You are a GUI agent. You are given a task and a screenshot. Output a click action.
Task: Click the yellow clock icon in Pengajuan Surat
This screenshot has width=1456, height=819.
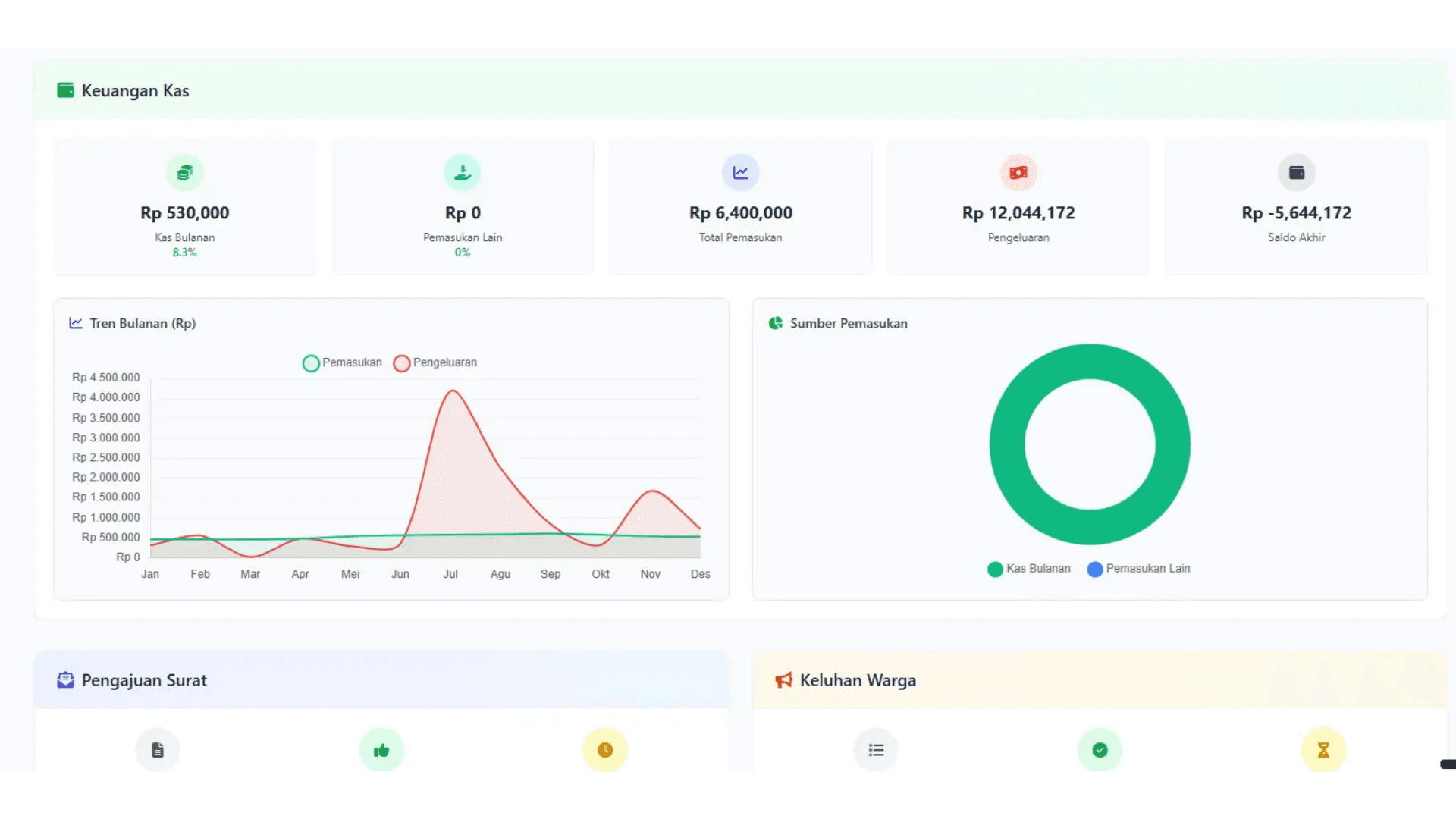pos(604,750)
